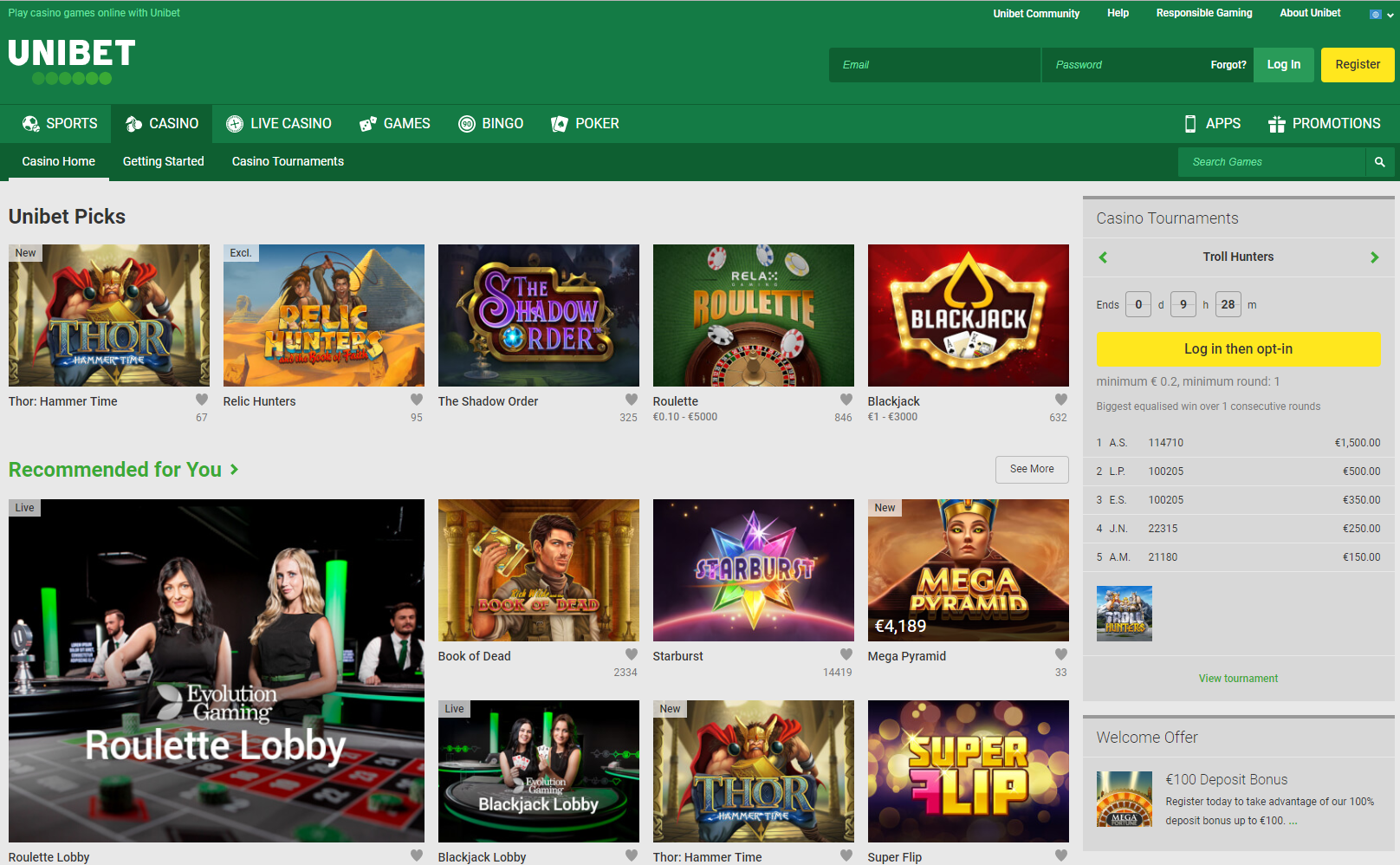The width and height of the screenshot is (1400, 865).
Task: Show previous tournament with left arrow
Action: (x=1103, y=257)
